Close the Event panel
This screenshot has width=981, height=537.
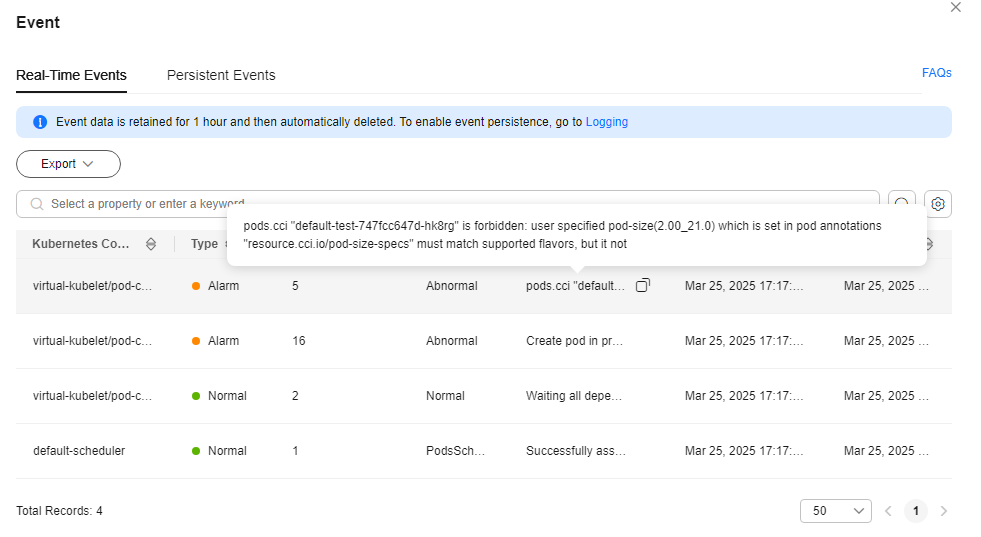pyautogui.click(x=955, y=8)
